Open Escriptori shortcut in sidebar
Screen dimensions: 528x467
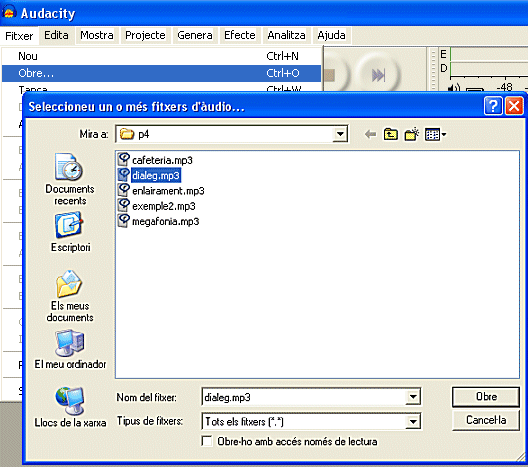pyautogui.click(x=70, y=232)
